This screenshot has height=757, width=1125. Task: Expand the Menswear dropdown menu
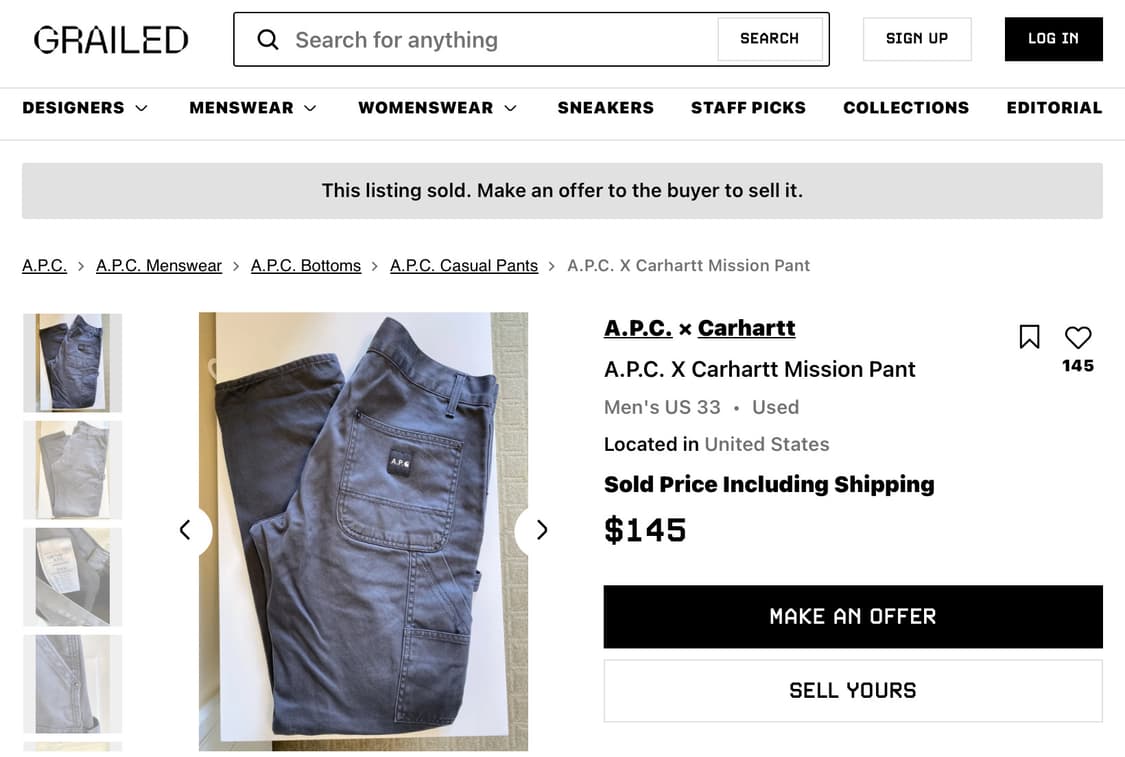coord(253,108)
